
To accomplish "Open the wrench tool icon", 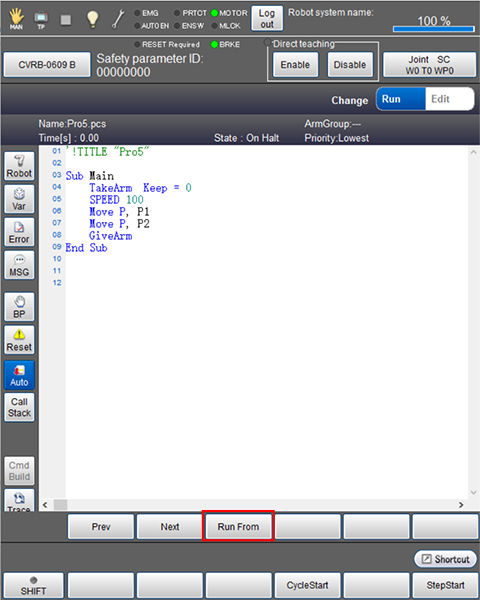I will 118,19.
